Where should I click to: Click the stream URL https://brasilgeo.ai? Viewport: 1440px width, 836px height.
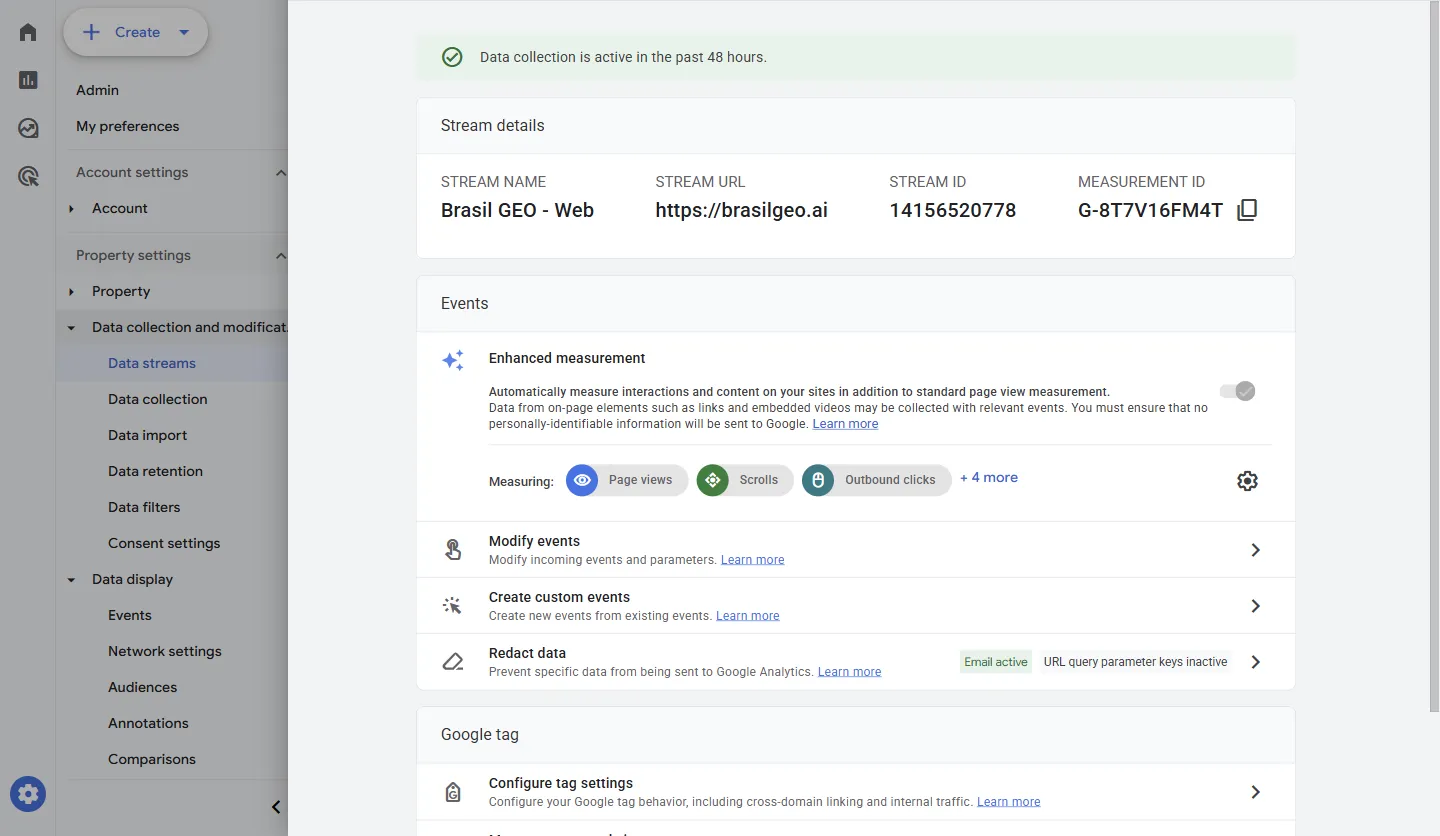[742, 210]
